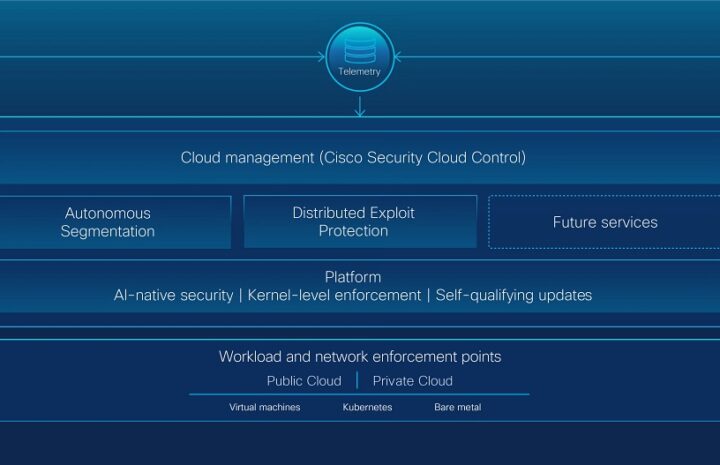Select the Distributed Exploit Protection box
Screen dimensions: 720x465
360,222
